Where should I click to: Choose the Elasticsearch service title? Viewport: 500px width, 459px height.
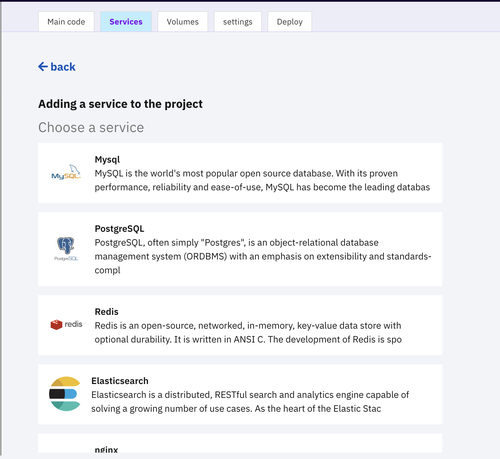point(120,381)
